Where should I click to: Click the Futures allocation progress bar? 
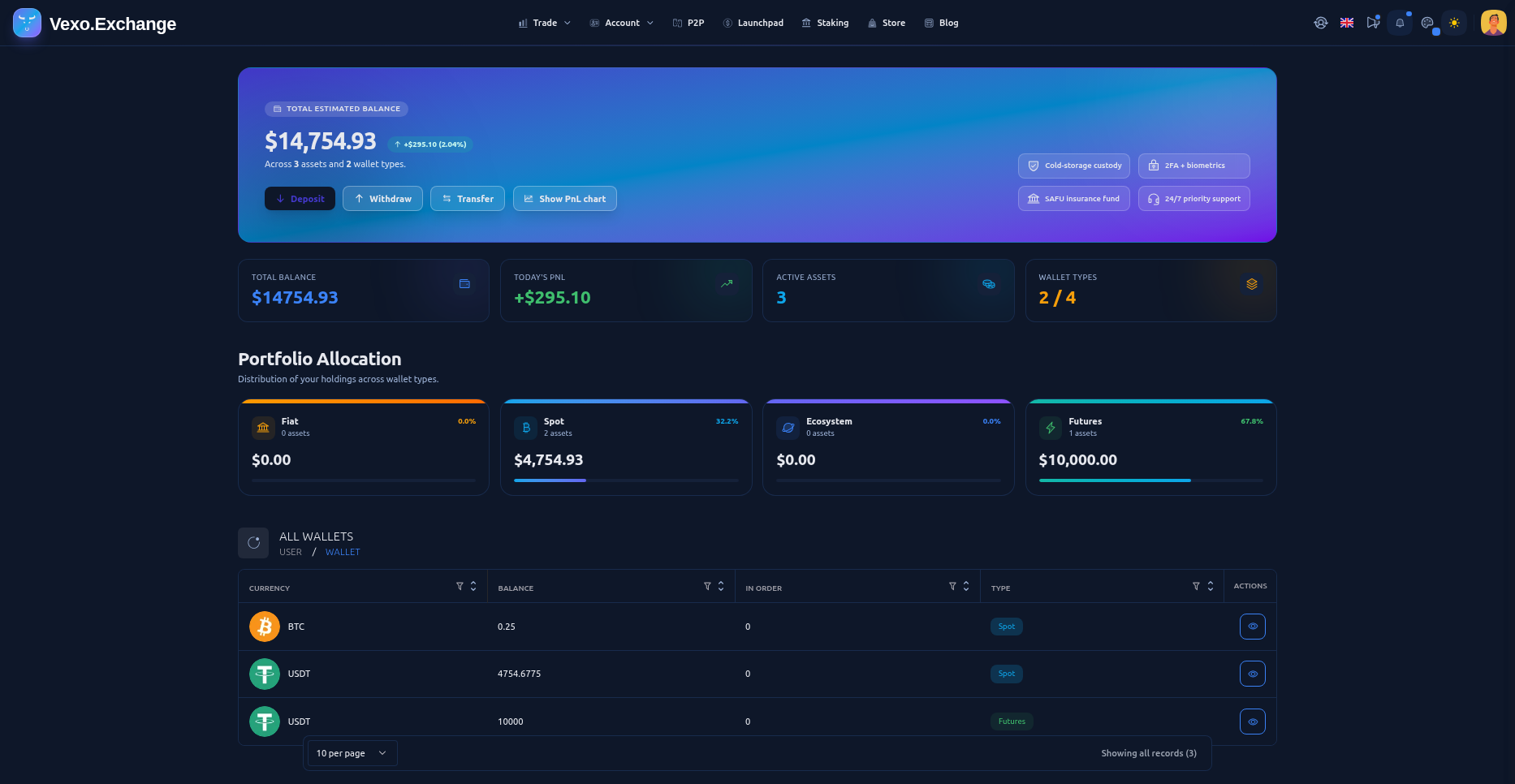pyautogui.click(x=1151, y=480)
